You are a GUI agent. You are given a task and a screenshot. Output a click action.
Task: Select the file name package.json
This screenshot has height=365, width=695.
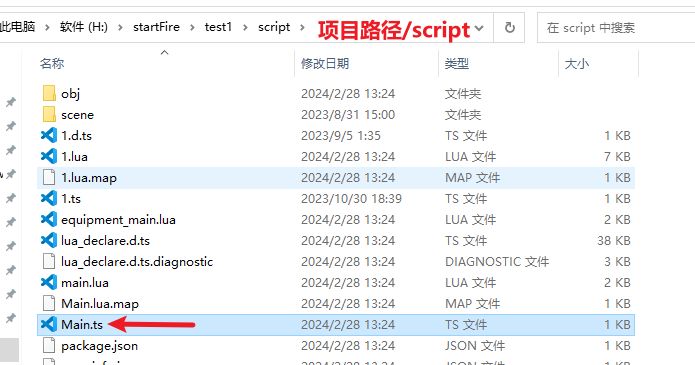tap(99, 346)
